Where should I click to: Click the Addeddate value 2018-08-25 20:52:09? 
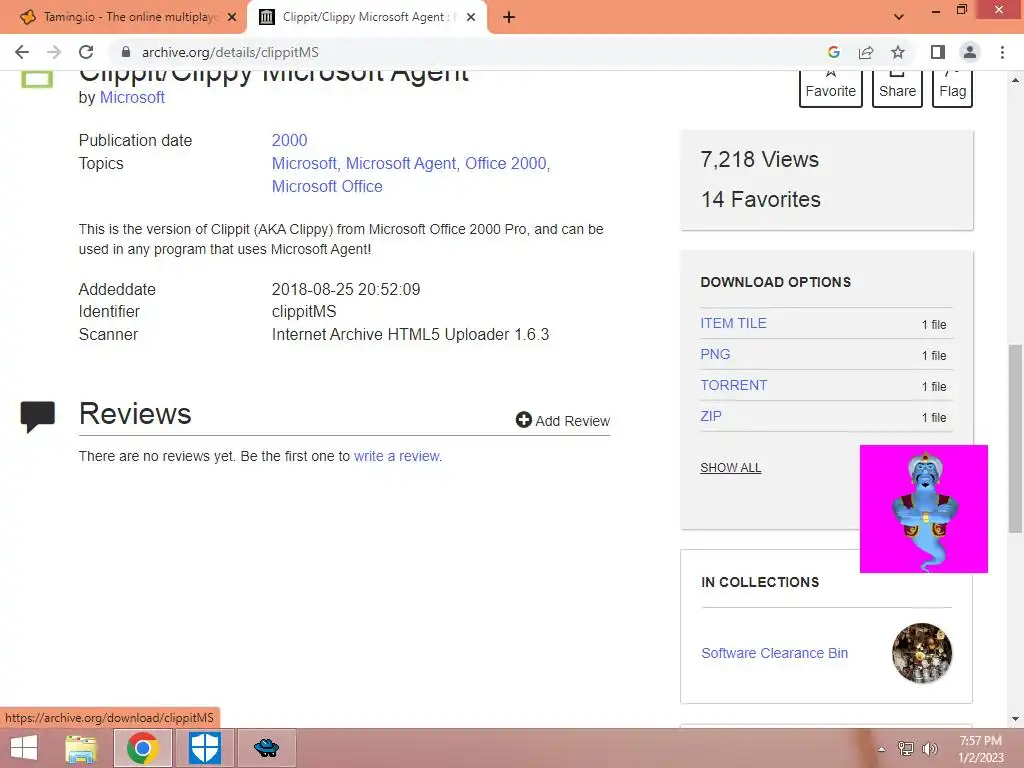[x=346, y=289]
